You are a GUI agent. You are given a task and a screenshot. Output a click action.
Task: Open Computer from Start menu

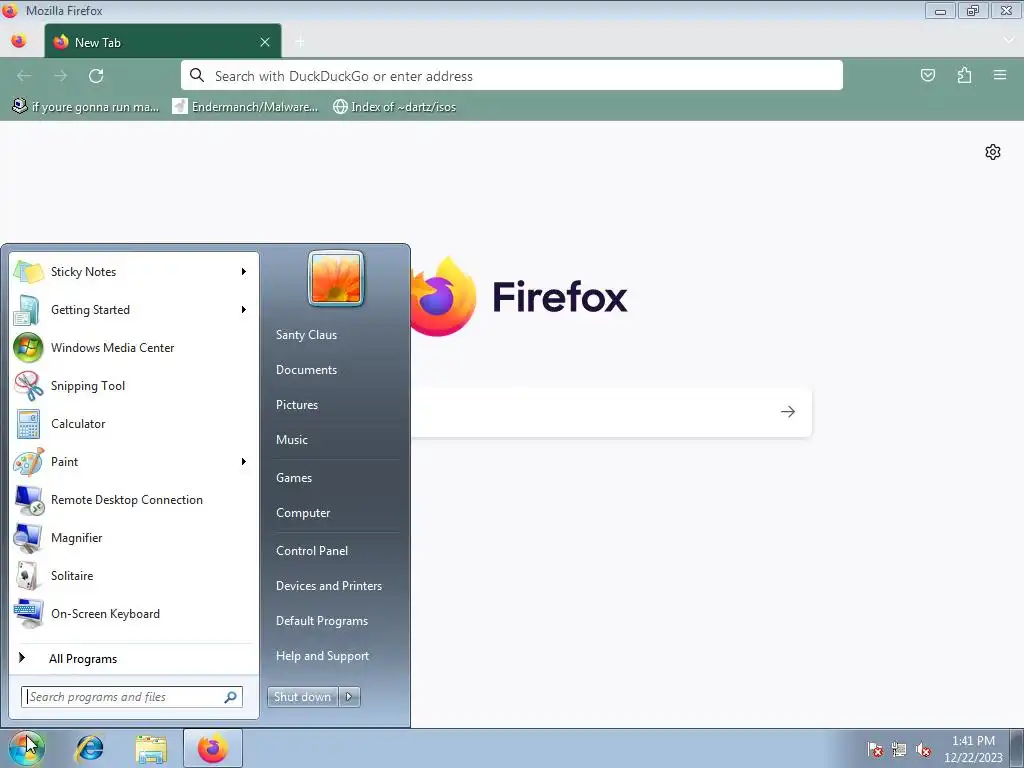(303, 513)
